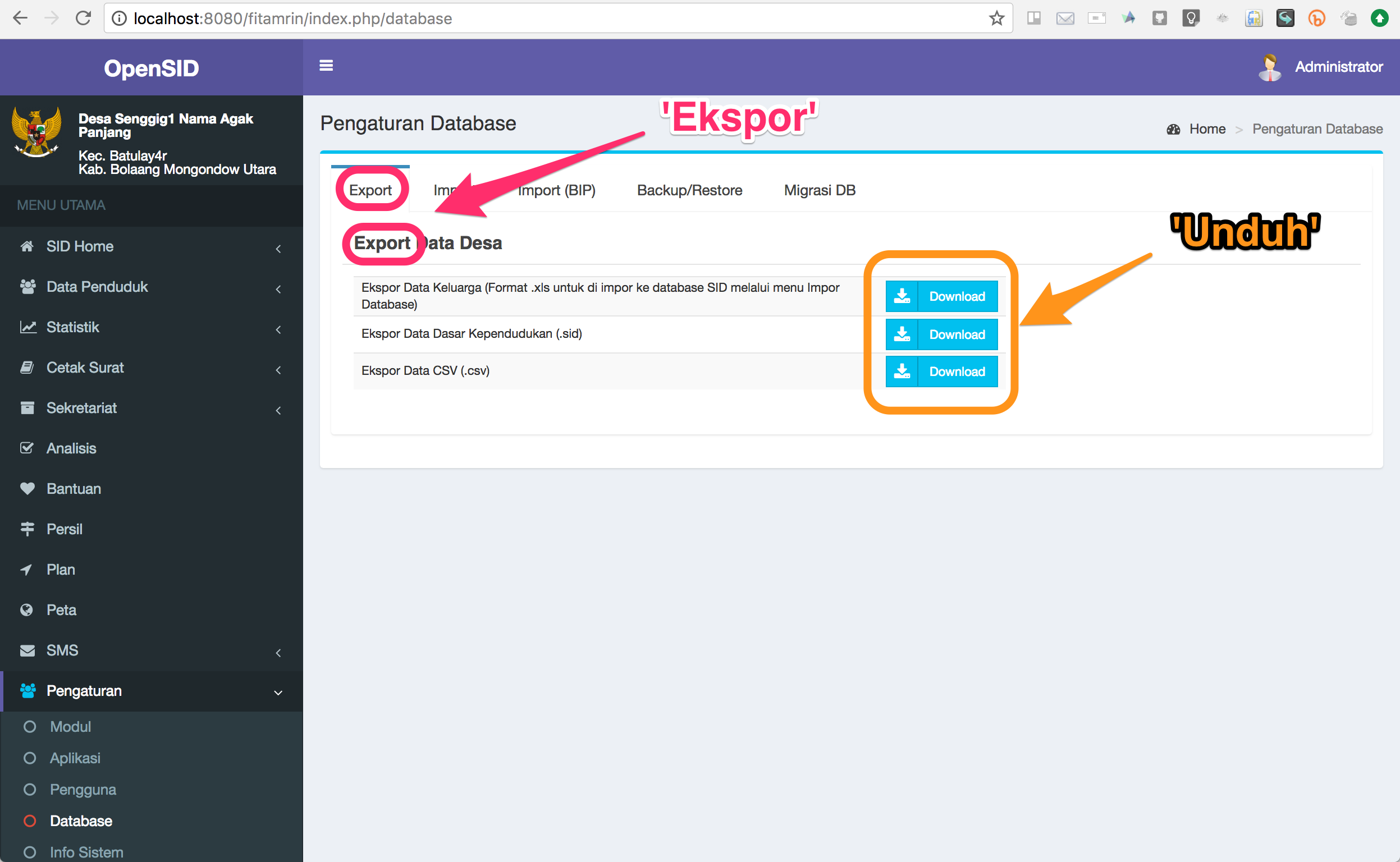Open SID Home from the sidebar
The image size is (1400, 862).
[x=79, y=246]
